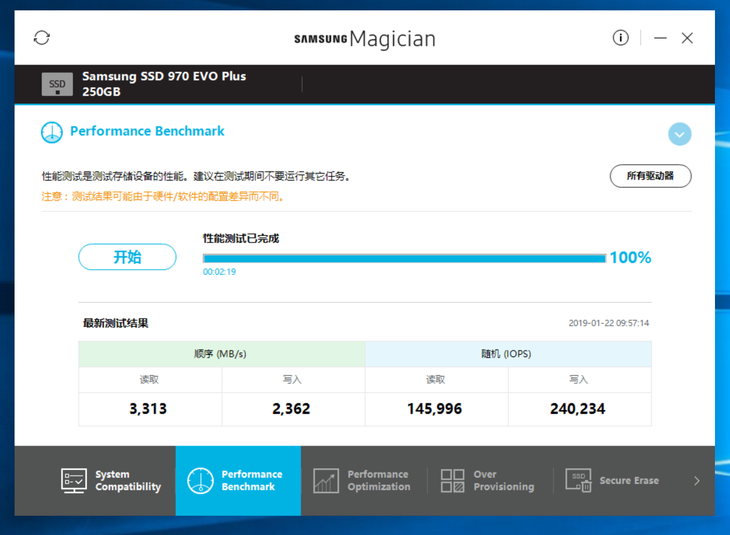730x535 pixels.
Task: Open Over Provisioning tab
Action: (x=490, y=481)
